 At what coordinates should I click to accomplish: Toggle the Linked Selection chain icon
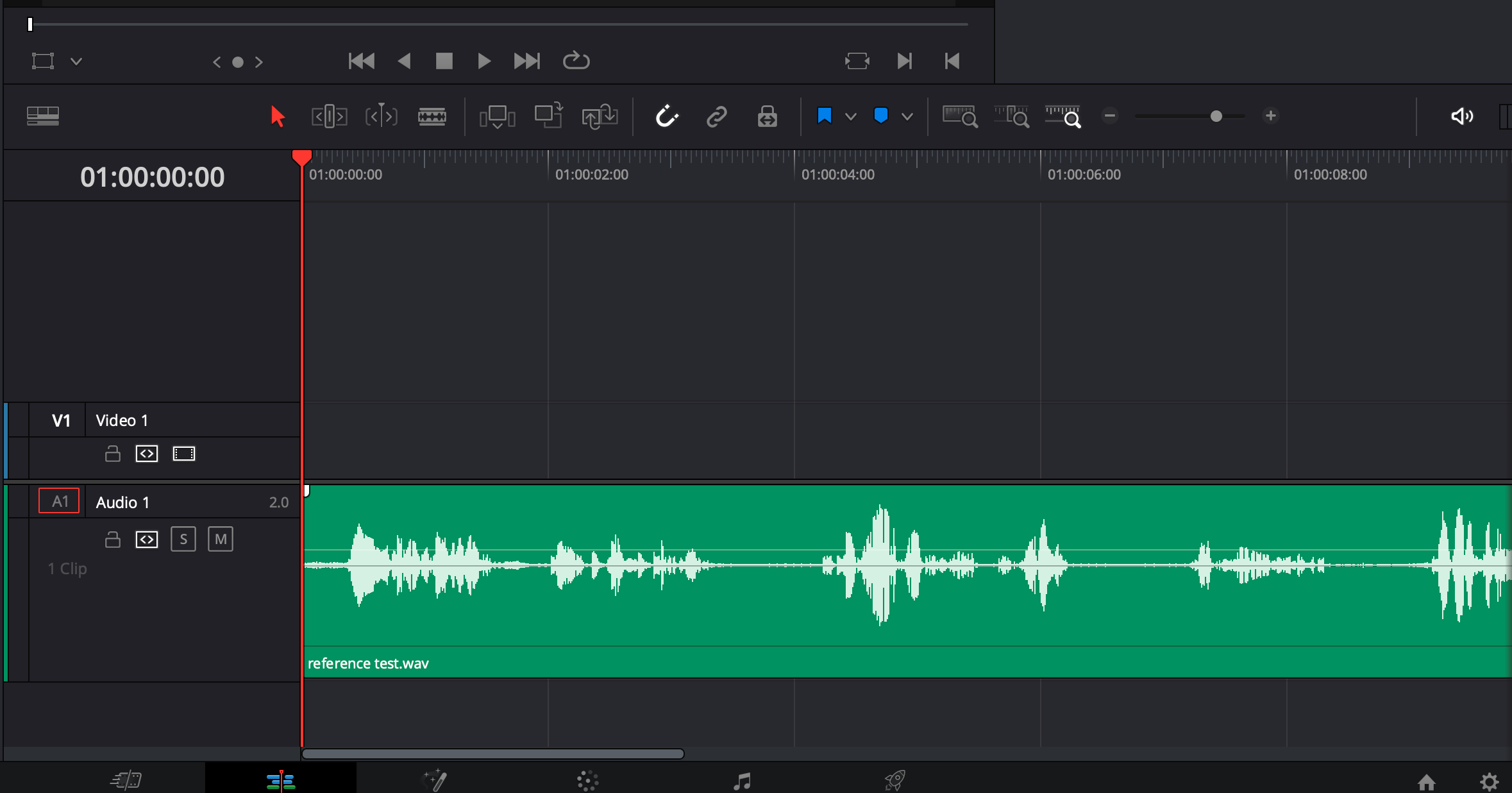tap(716, 116)
